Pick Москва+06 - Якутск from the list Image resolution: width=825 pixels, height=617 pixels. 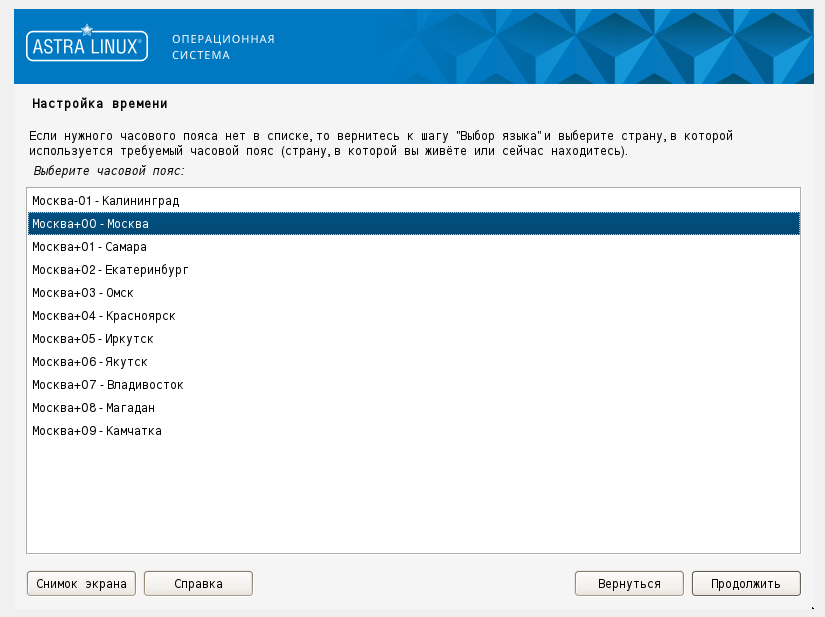(414, 362)
